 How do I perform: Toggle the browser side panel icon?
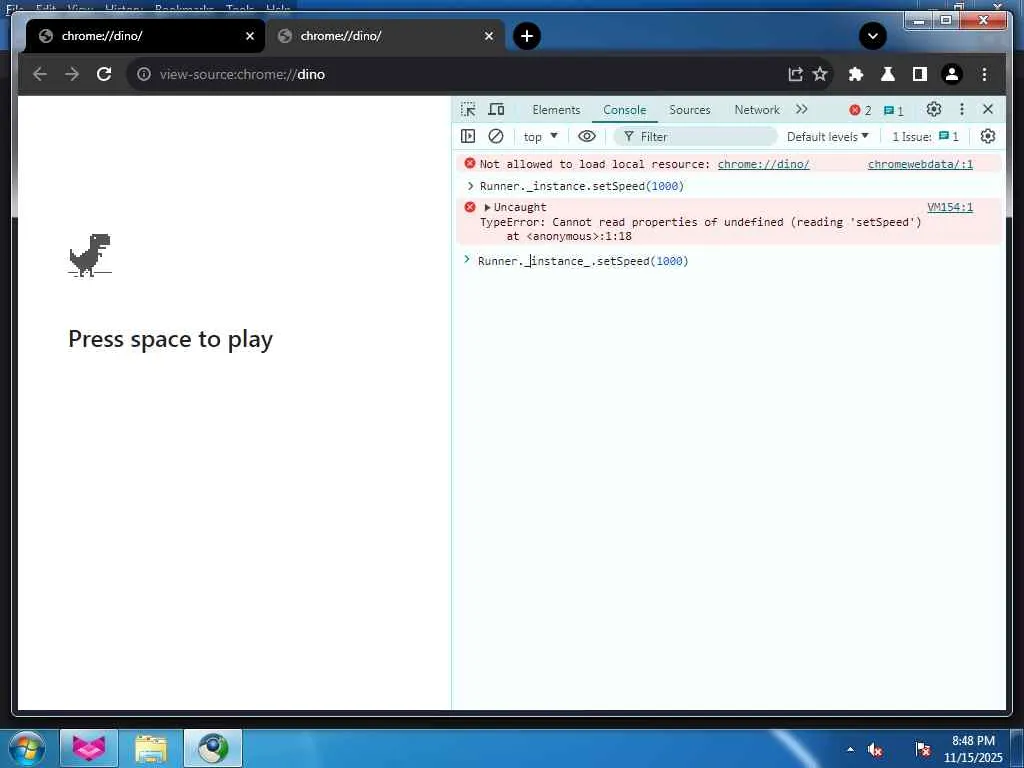920,74
